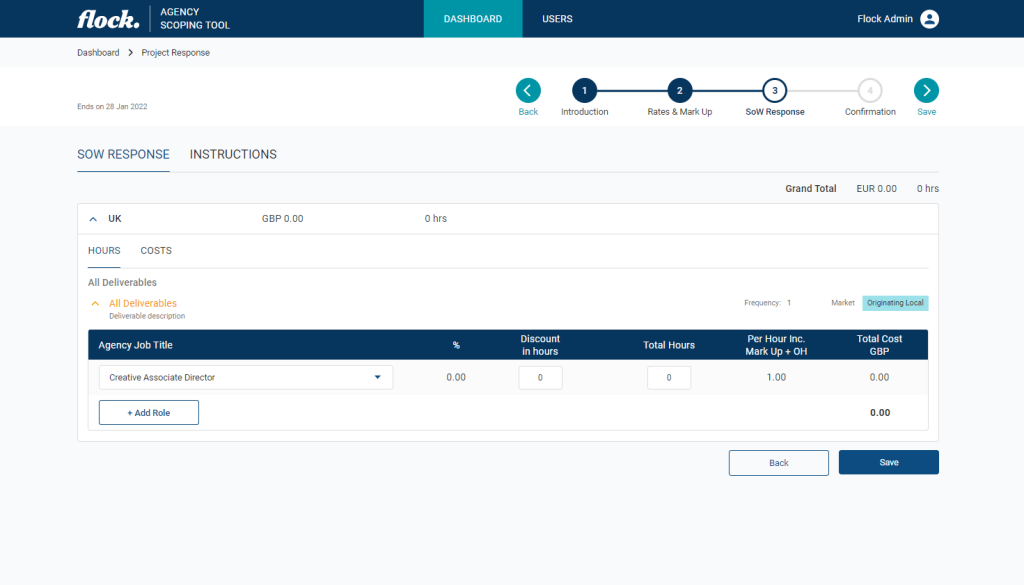Collapse the UK section chevron
The width and height of the screenshot is (1024, 585).
coord(93,219)
